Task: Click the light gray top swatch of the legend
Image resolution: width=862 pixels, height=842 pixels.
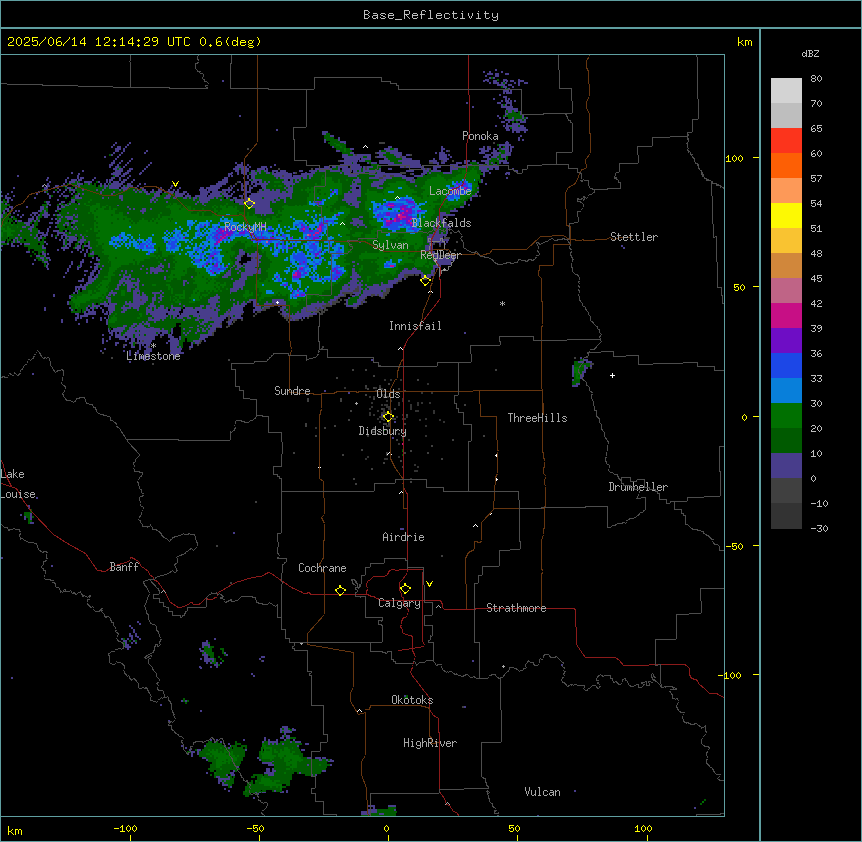Action: [786, 91]
